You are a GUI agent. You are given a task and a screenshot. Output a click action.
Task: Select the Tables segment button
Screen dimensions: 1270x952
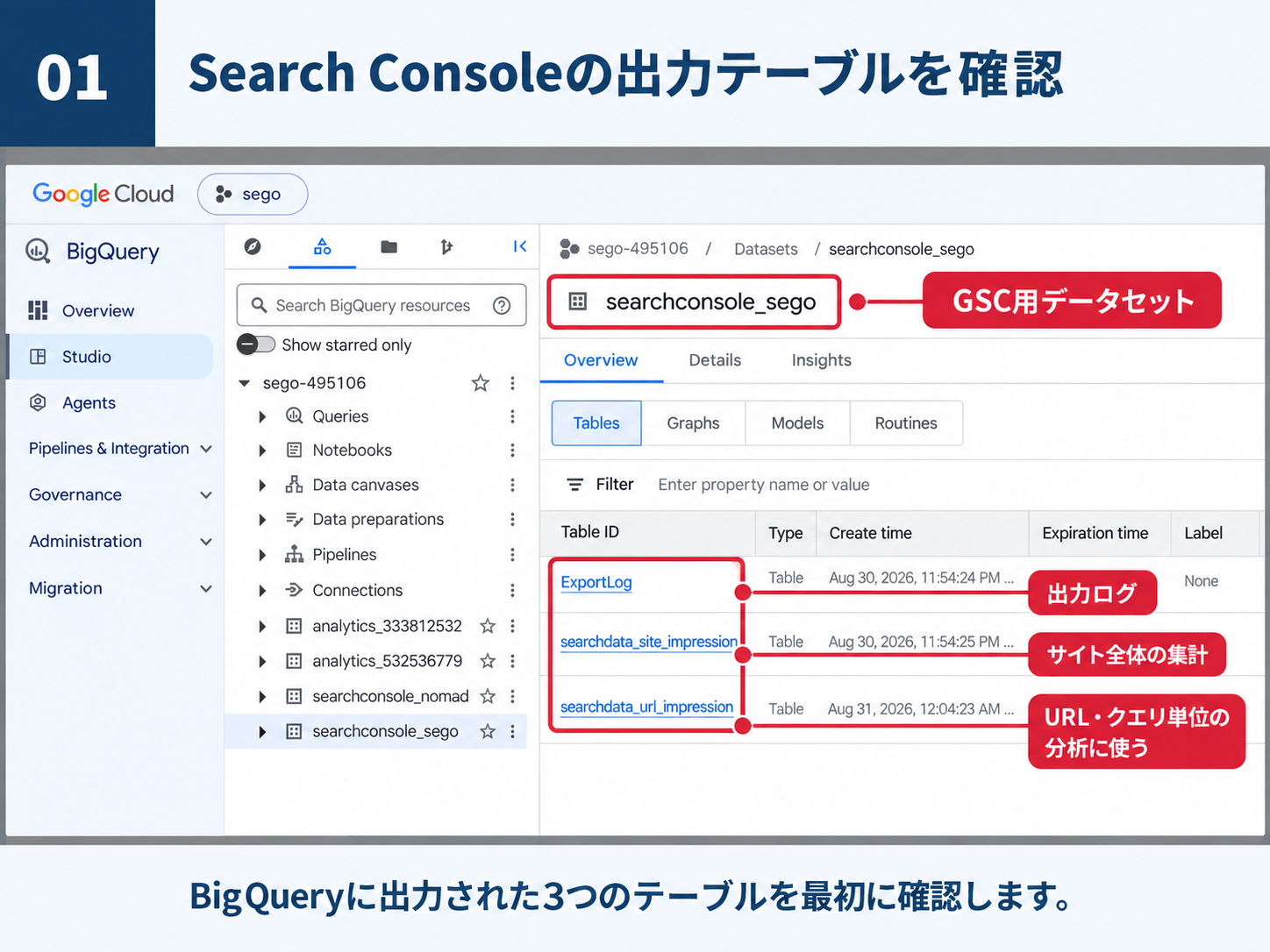pyautogui.click(x=596, y=423)
